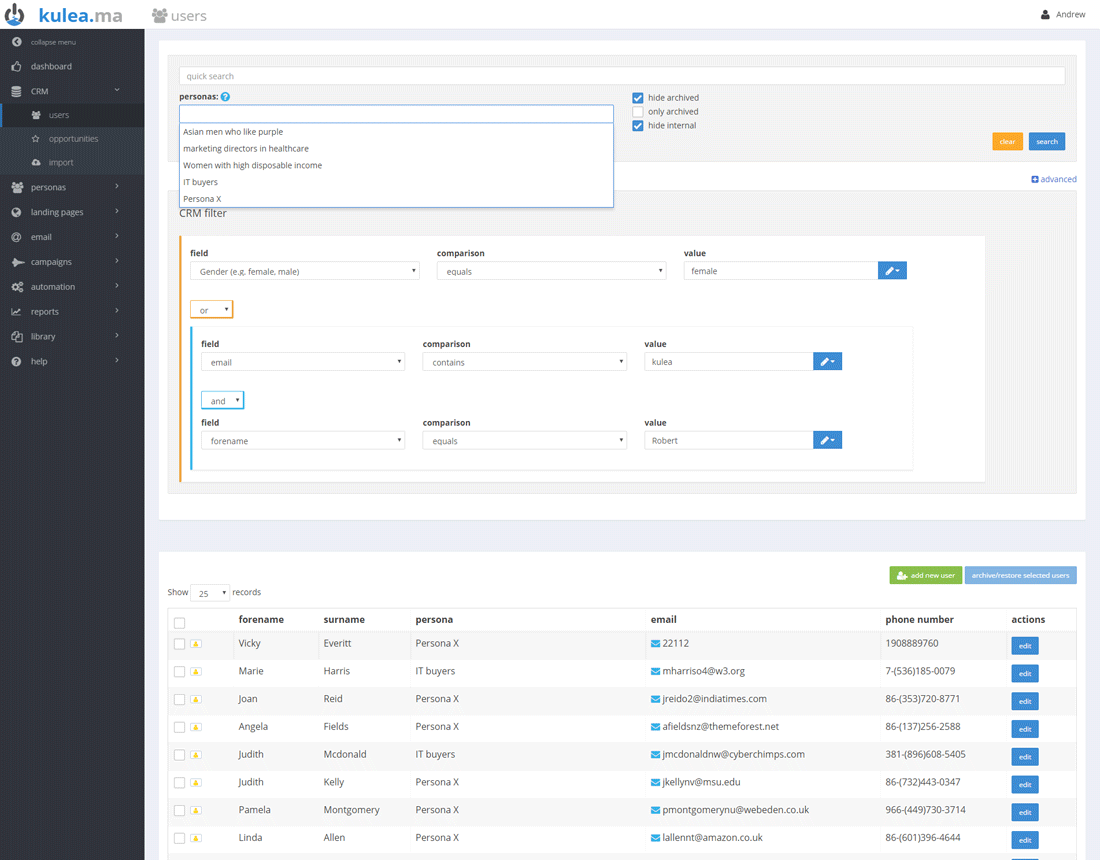Open the 'or' logic operator dropdown
Viewport: 1100px width, 860px height.
(x=211, y=310)
